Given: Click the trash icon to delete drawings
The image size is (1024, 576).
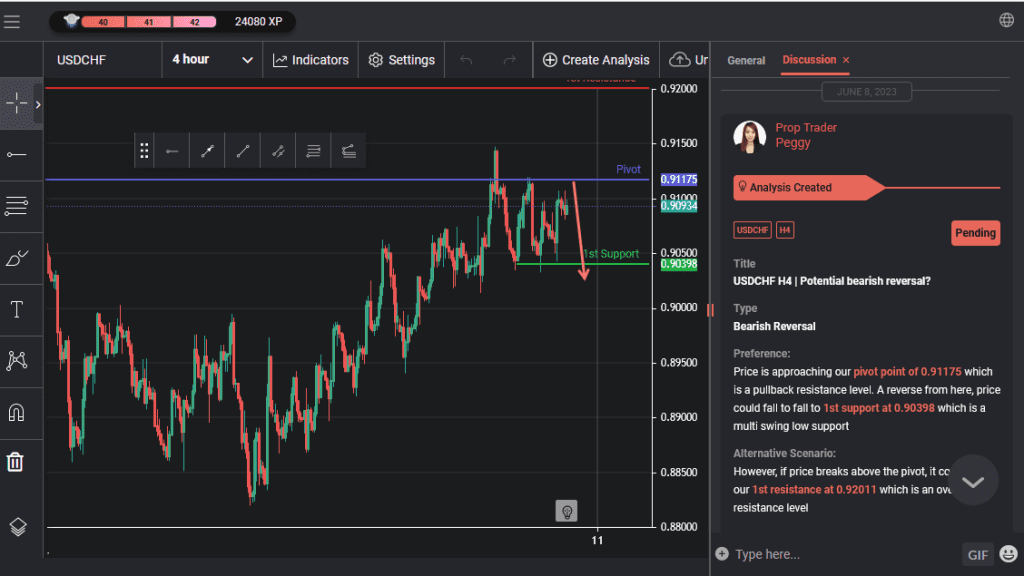Looking at the screenshot, I should click(17, 462).
